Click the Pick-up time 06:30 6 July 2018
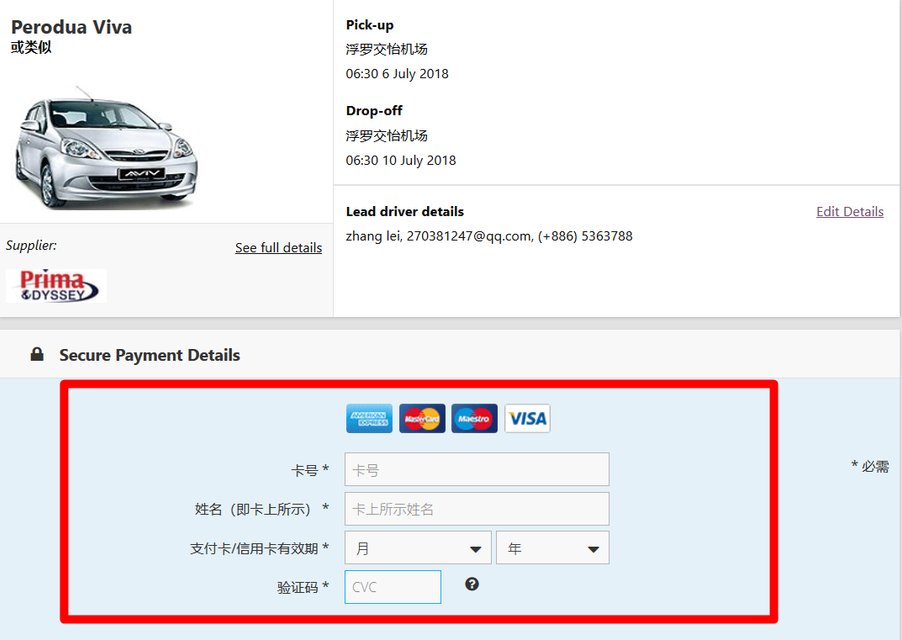 (x=397, y=74)
